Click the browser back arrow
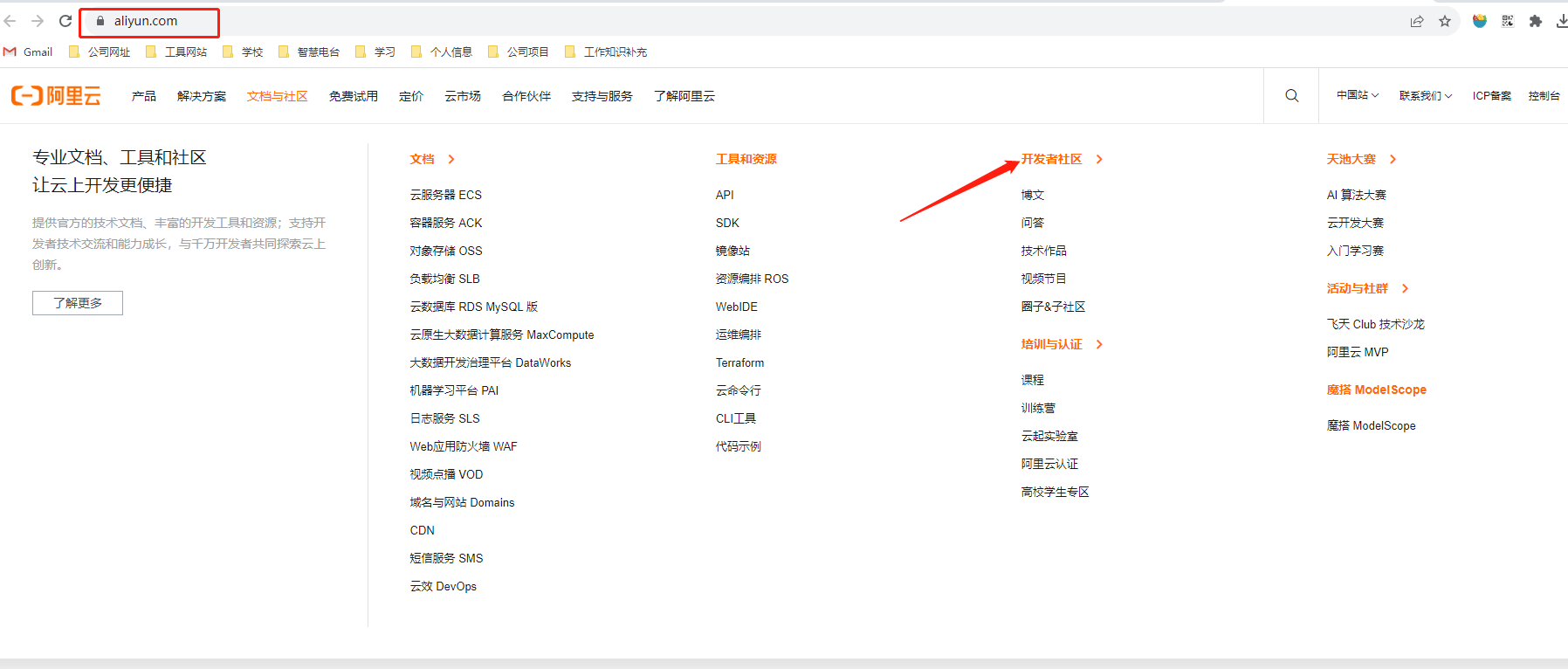The width and height of the screenshot is (1568, 669). click(10, 21)
